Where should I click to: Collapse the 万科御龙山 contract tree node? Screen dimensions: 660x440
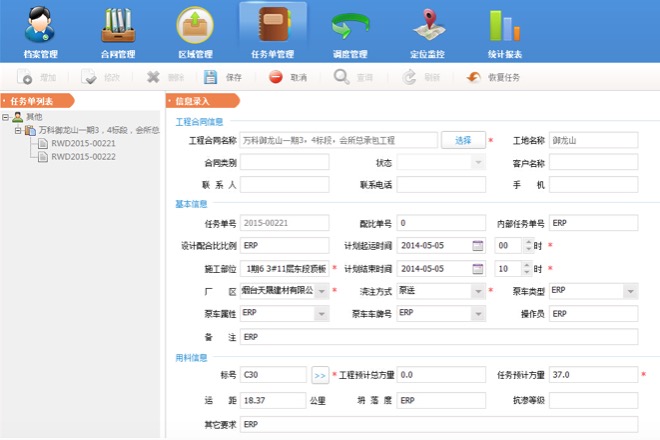point(18,131)
